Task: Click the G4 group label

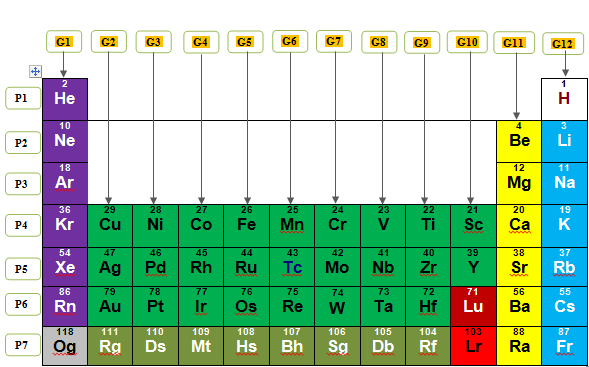Action: pyautogui.click(x=201, y=42)
